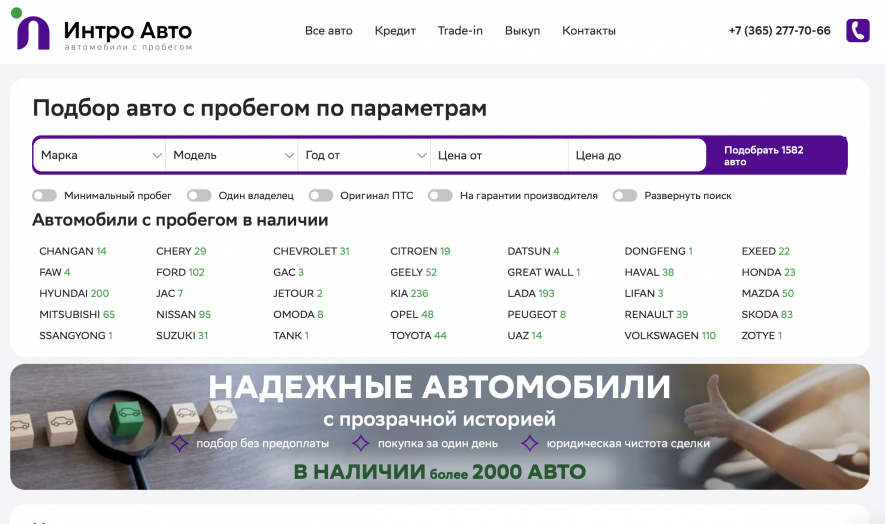Click into the Цена до field
Screen dimensions: 885x524
coord(637,155)
